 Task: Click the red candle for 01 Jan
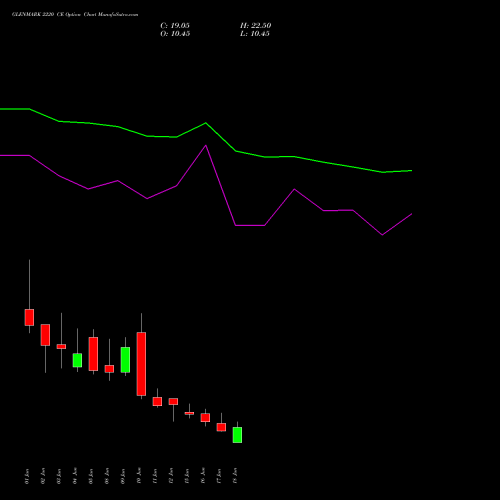coord(29,317)
